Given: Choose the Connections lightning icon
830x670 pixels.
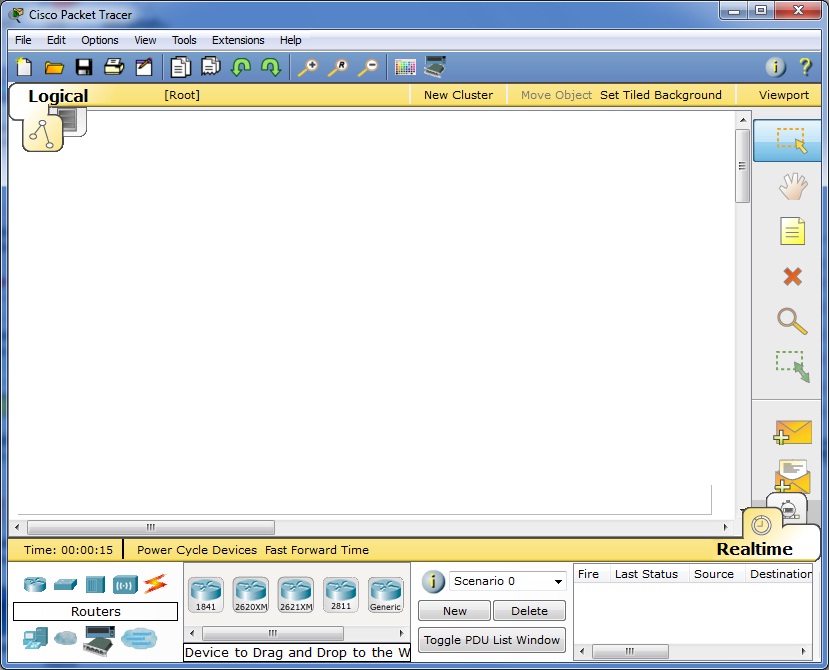Looking at the screenshot, I should tap(155, 584).
